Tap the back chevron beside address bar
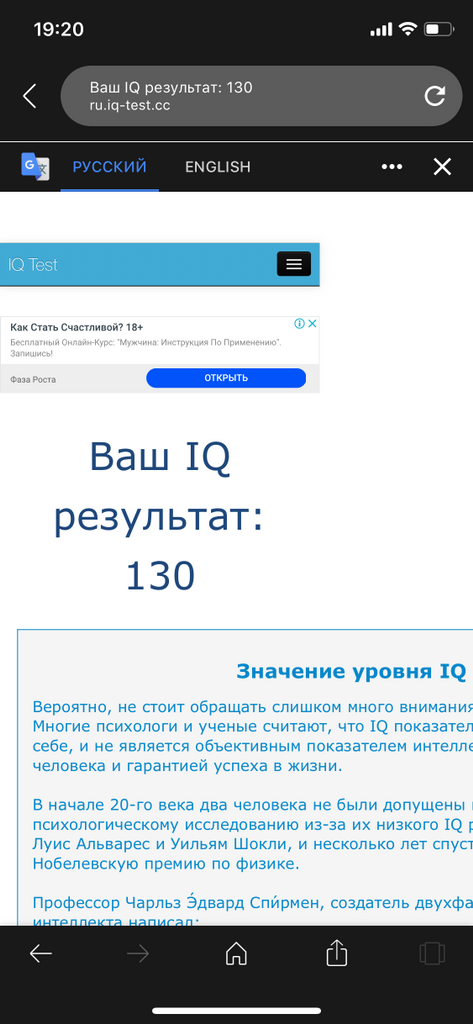This screenshot has width=473, height=1024. [x=29, y=96]
